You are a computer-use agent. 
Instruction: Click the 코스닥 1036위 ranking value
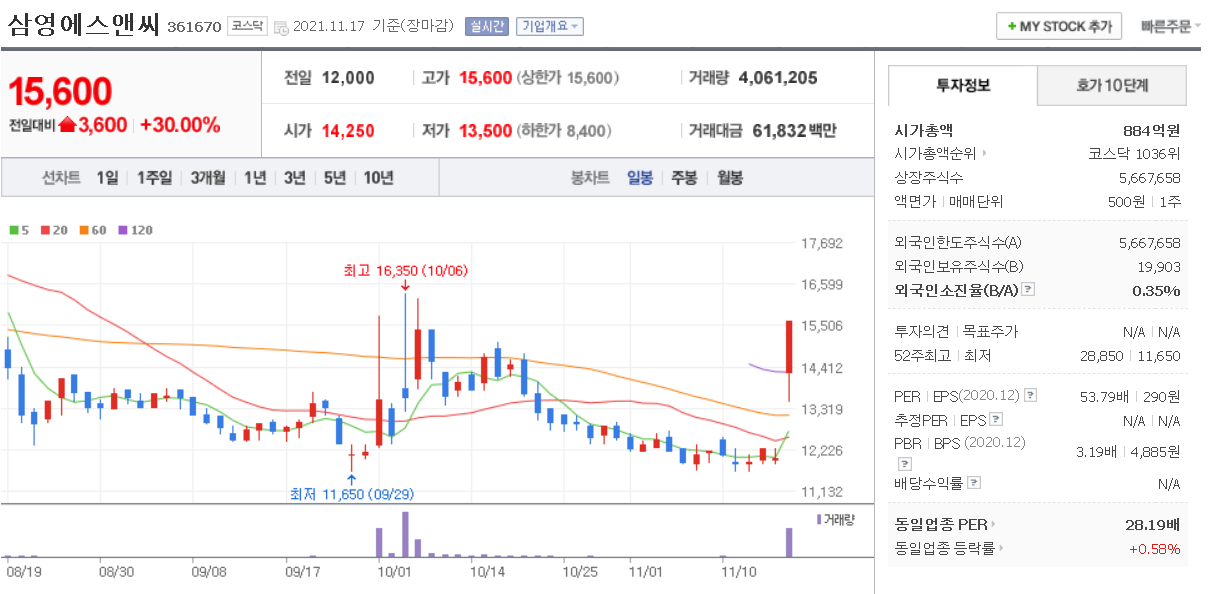pyautogui.click(x=1135, y=154)
